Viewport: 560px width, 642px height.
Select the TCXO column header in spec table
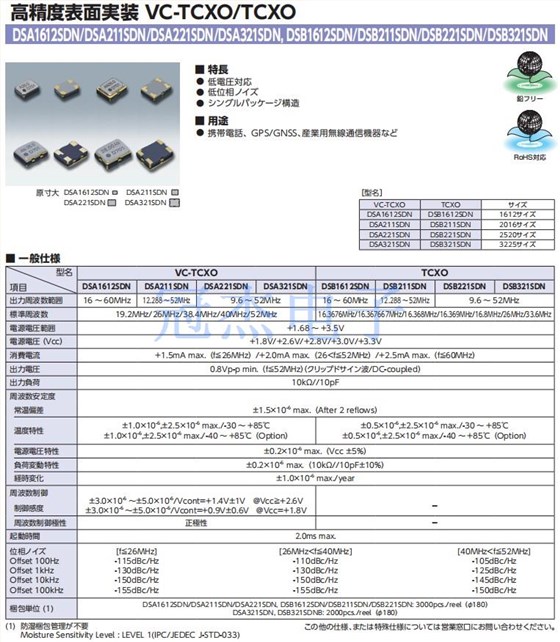click(x=435, y=273)
